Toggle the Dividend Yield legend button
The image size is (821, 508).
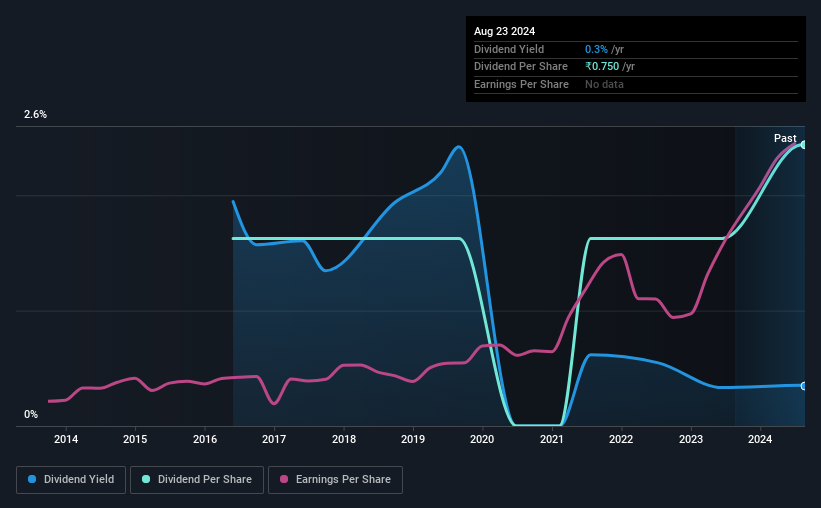[71, 480]
